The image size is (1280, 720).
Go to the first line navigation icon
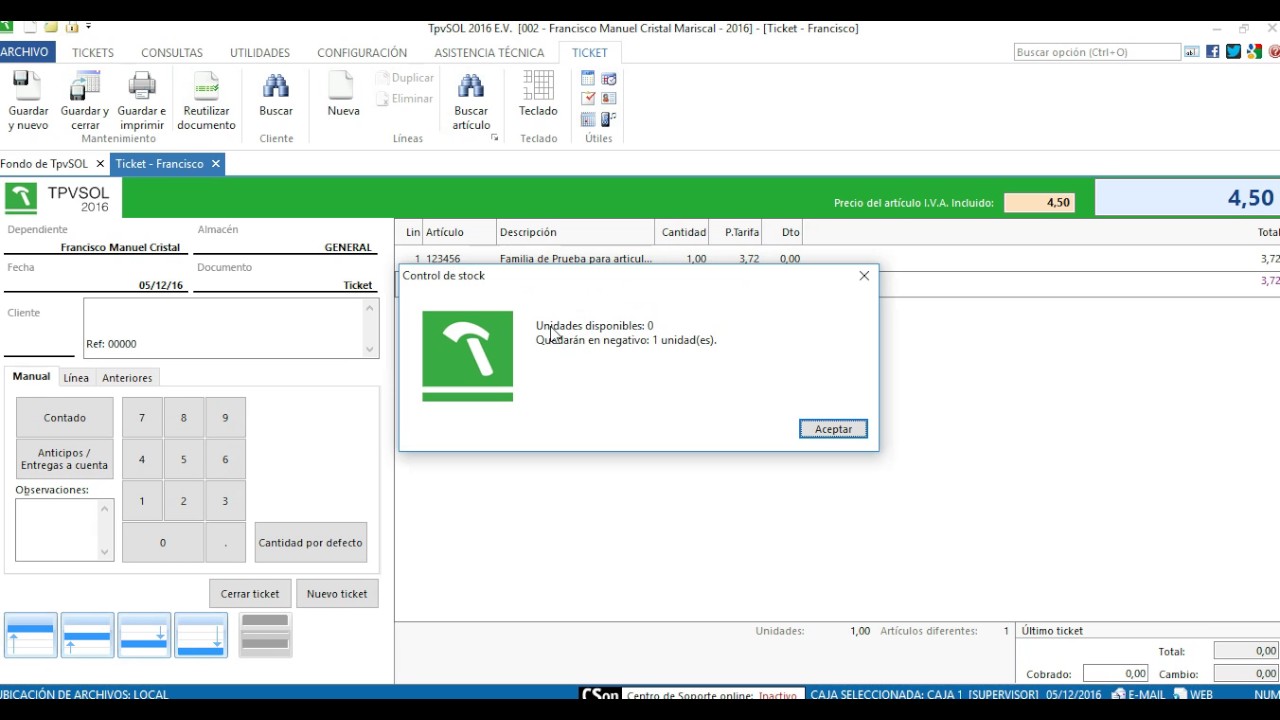(30, 635)
